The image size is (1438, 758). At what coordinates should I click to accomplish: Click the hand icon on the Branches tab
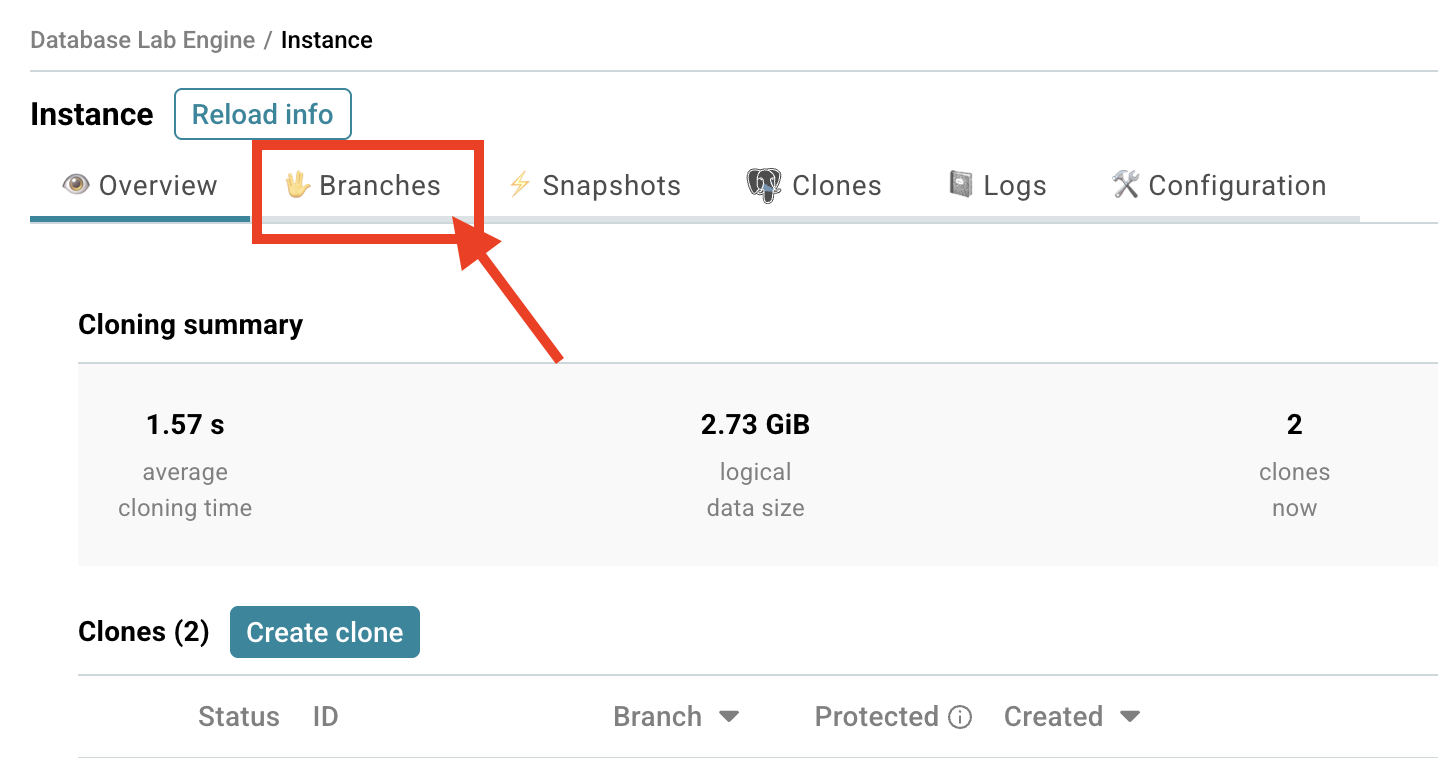(x=297, y=186)
